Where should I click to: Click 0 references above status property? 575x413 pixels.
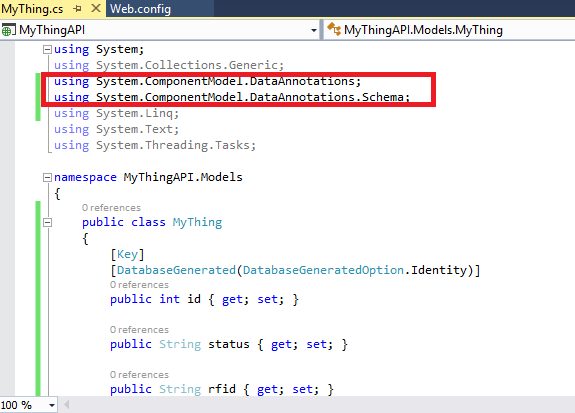pyautogui.click(x=139, y=330)
